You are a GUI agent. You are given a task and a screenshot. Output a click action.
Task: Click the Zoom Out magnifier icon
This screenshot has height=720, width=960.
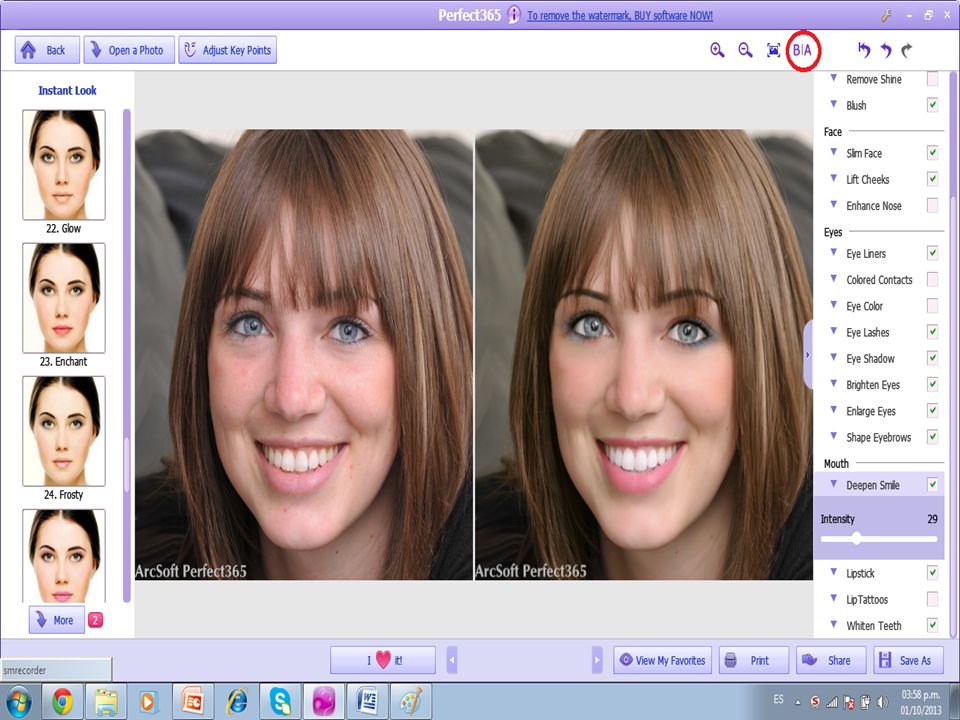(x=745, y=50)
